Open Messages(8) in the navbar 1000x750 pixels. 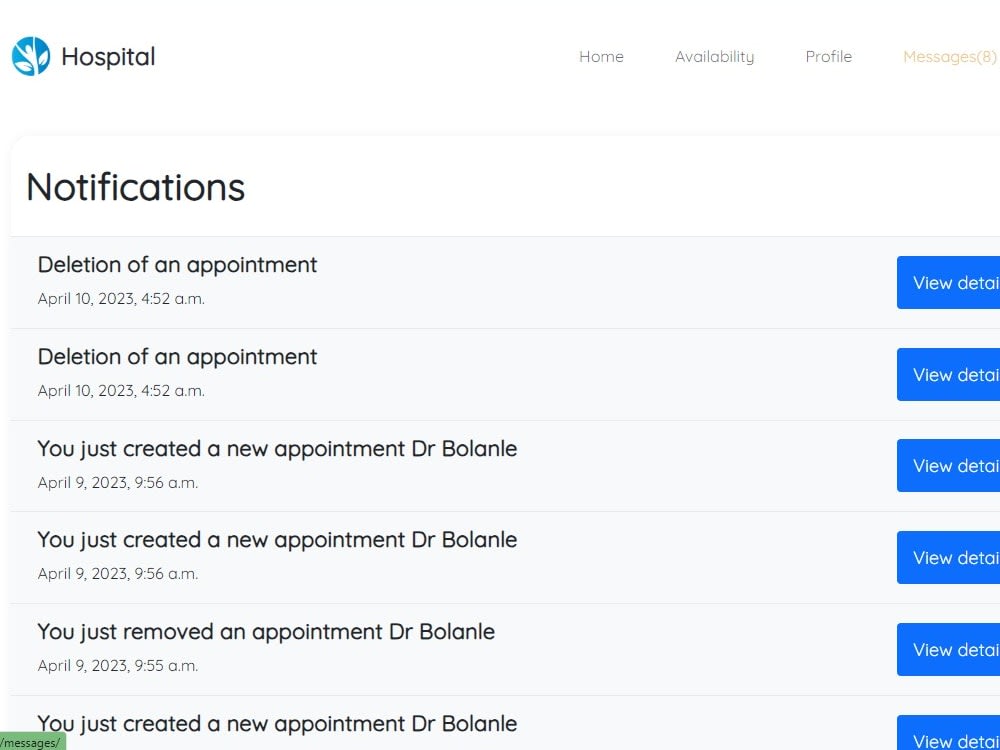[950, 57]
